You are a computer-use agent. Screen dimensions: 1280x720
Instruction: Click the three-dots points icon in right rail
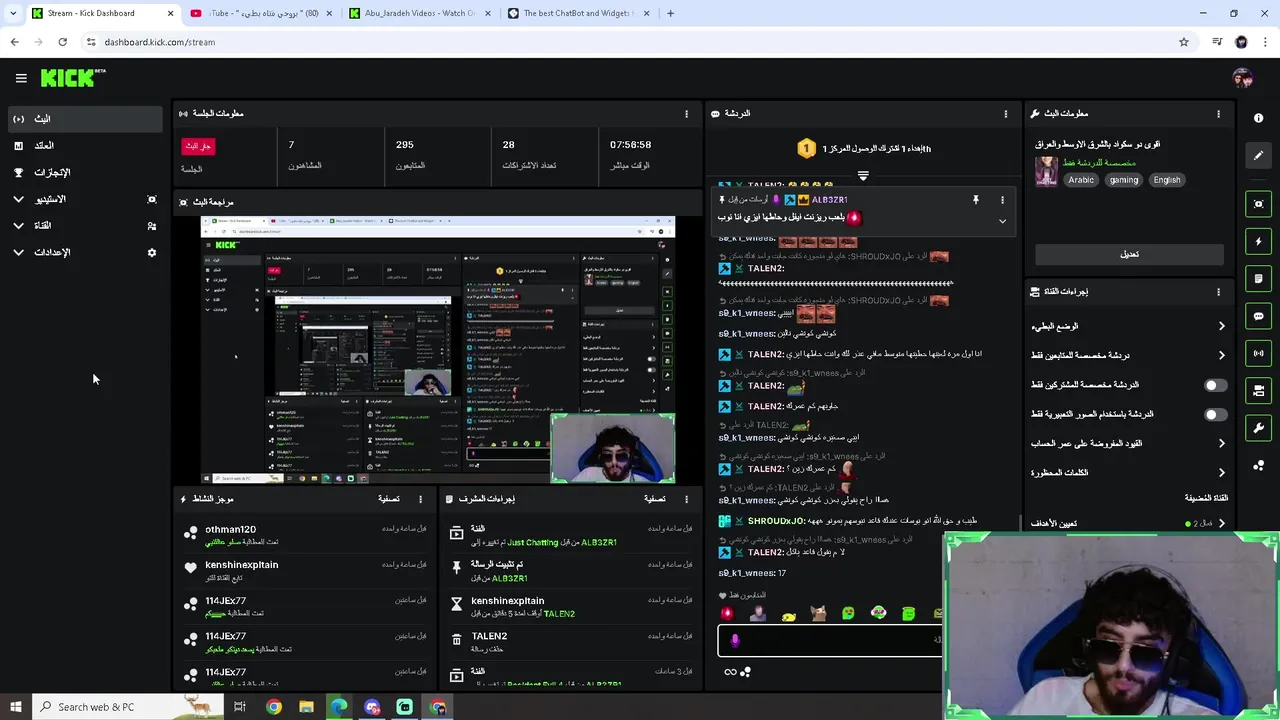click(x=1258, y=465)
